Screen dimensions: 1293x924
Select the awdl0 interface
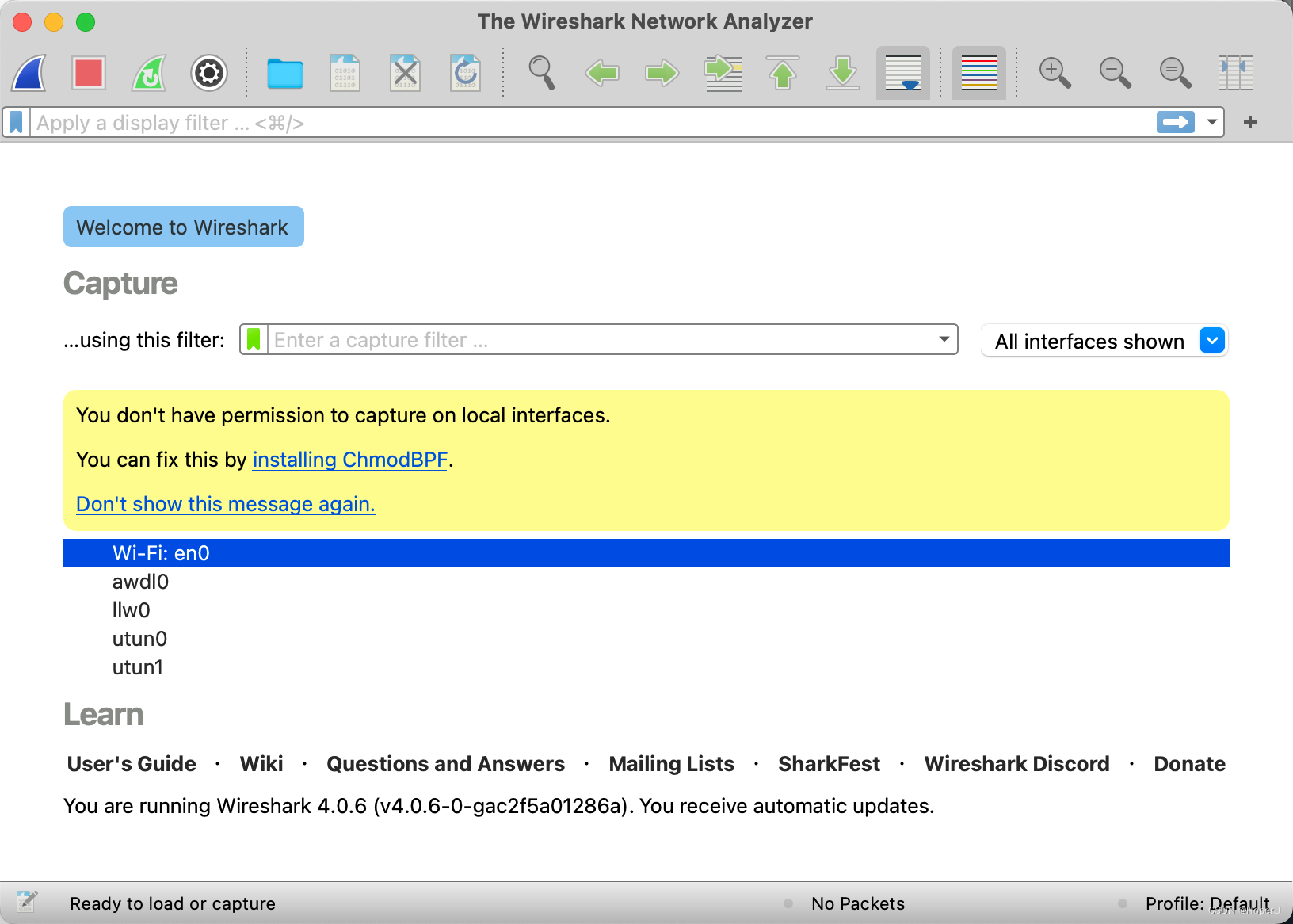pyautogui.click(x=646, y=582)
